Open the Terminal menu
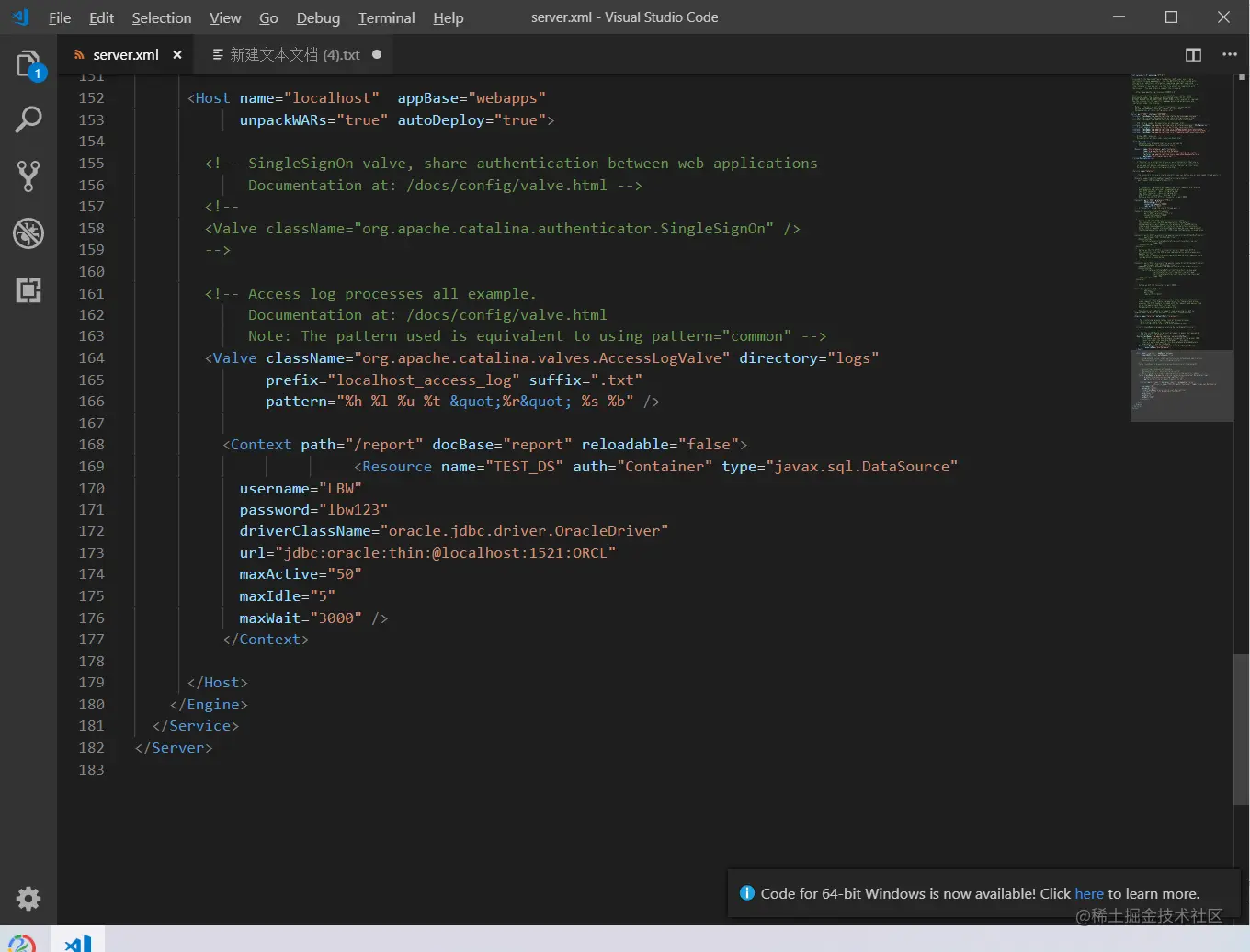The width and height of the screenshot is (1250, 952). click(x=386, y=17)
